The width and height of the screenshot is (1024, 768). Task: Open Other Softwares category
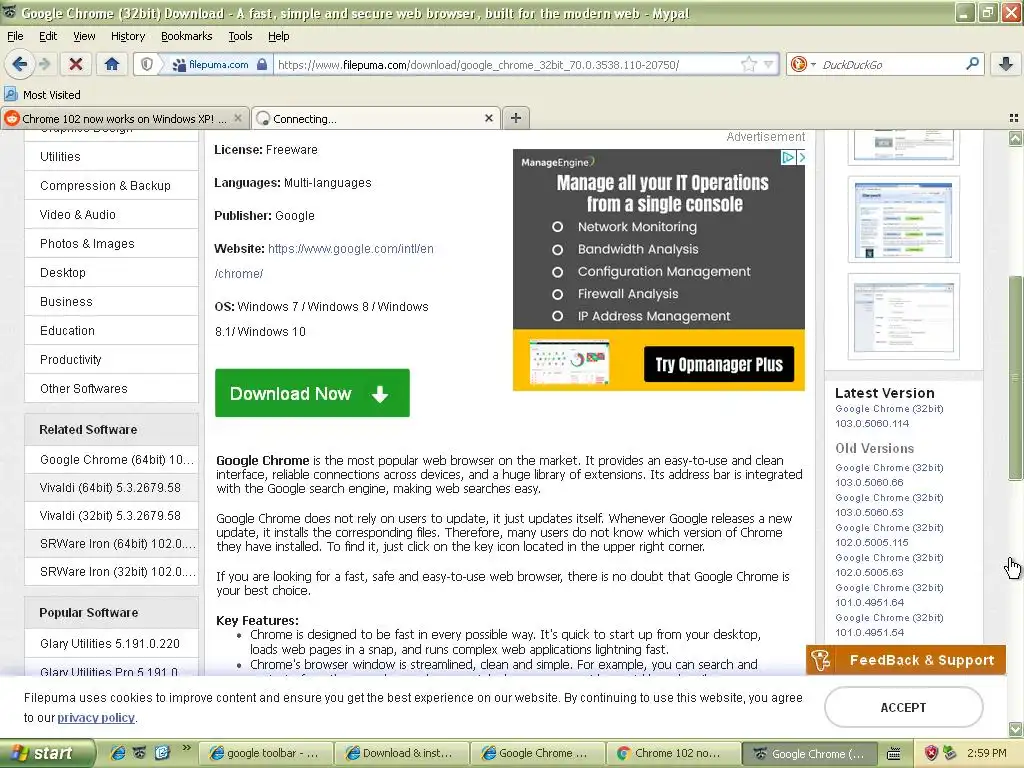point(111,389)
